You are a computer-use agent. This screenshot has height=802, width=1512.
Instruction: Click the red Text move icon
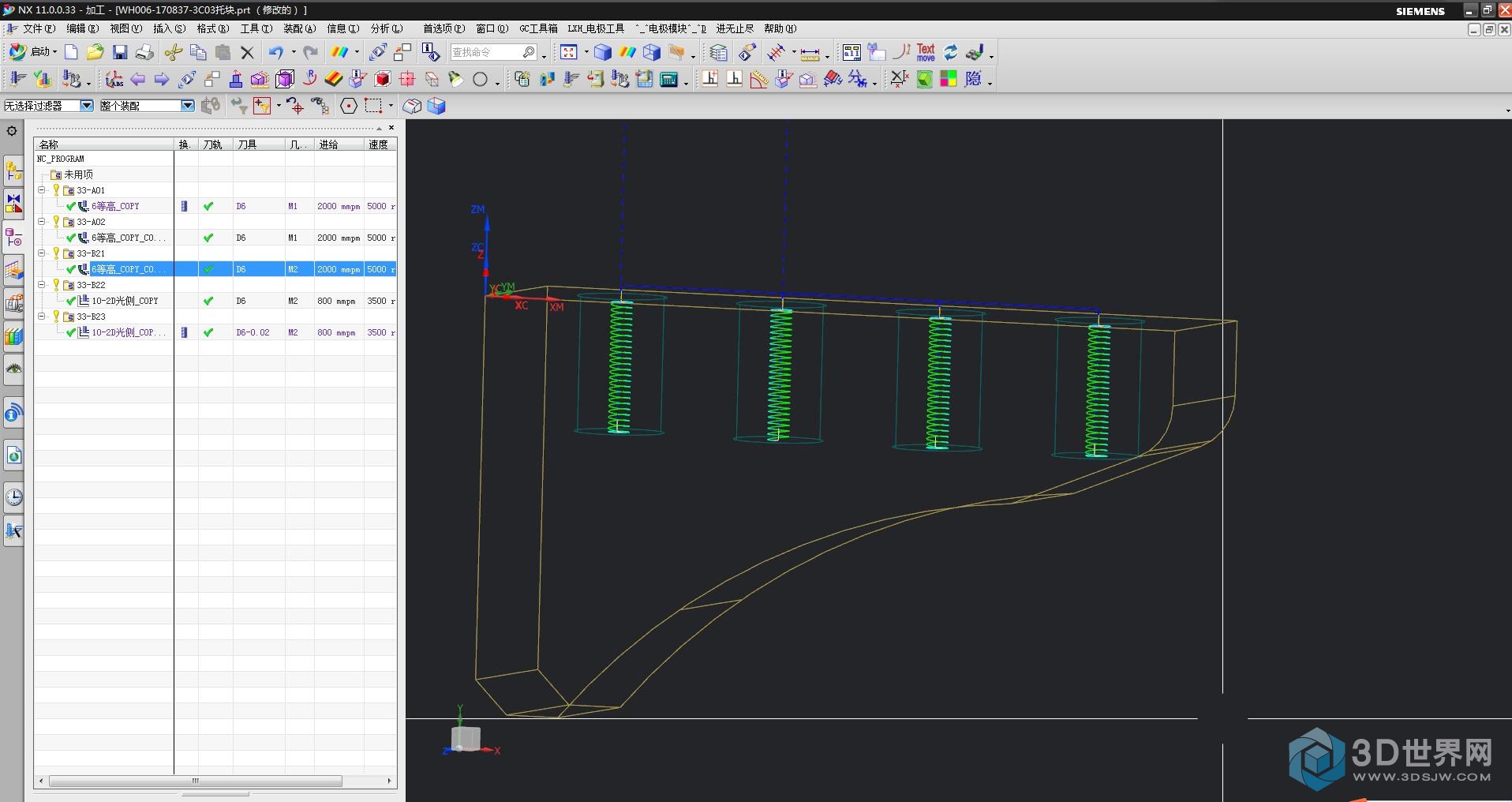926,53
